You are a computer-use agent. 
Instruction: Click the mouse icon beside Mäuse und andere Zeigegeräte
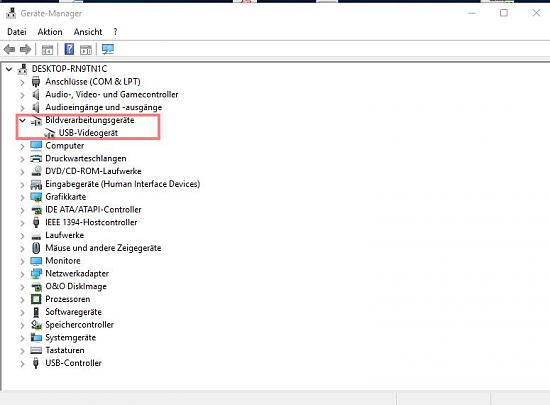[36, 248]
